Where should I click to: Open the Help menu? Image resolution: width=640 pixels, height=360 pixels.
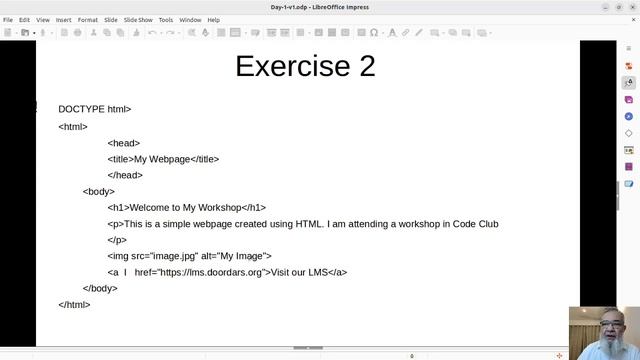213,20
